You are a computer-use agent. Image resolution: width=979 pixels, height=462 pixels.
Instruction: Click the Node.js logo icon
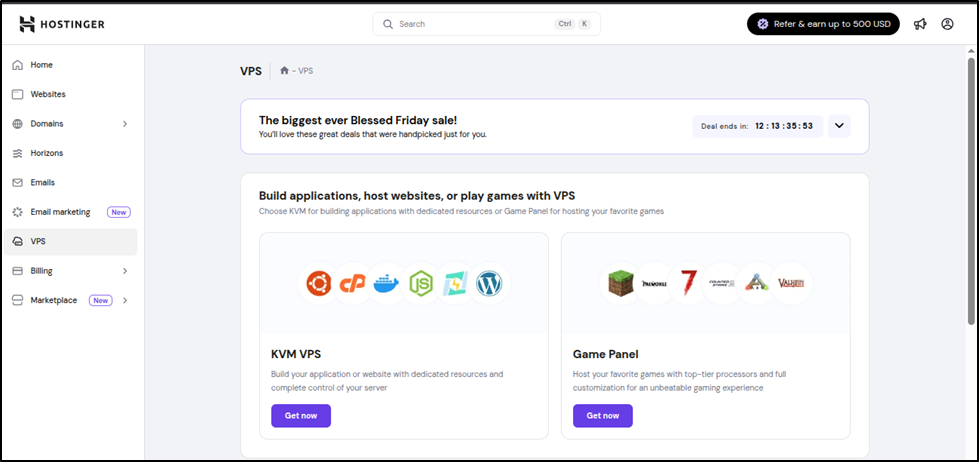click(x=421, y=283)
